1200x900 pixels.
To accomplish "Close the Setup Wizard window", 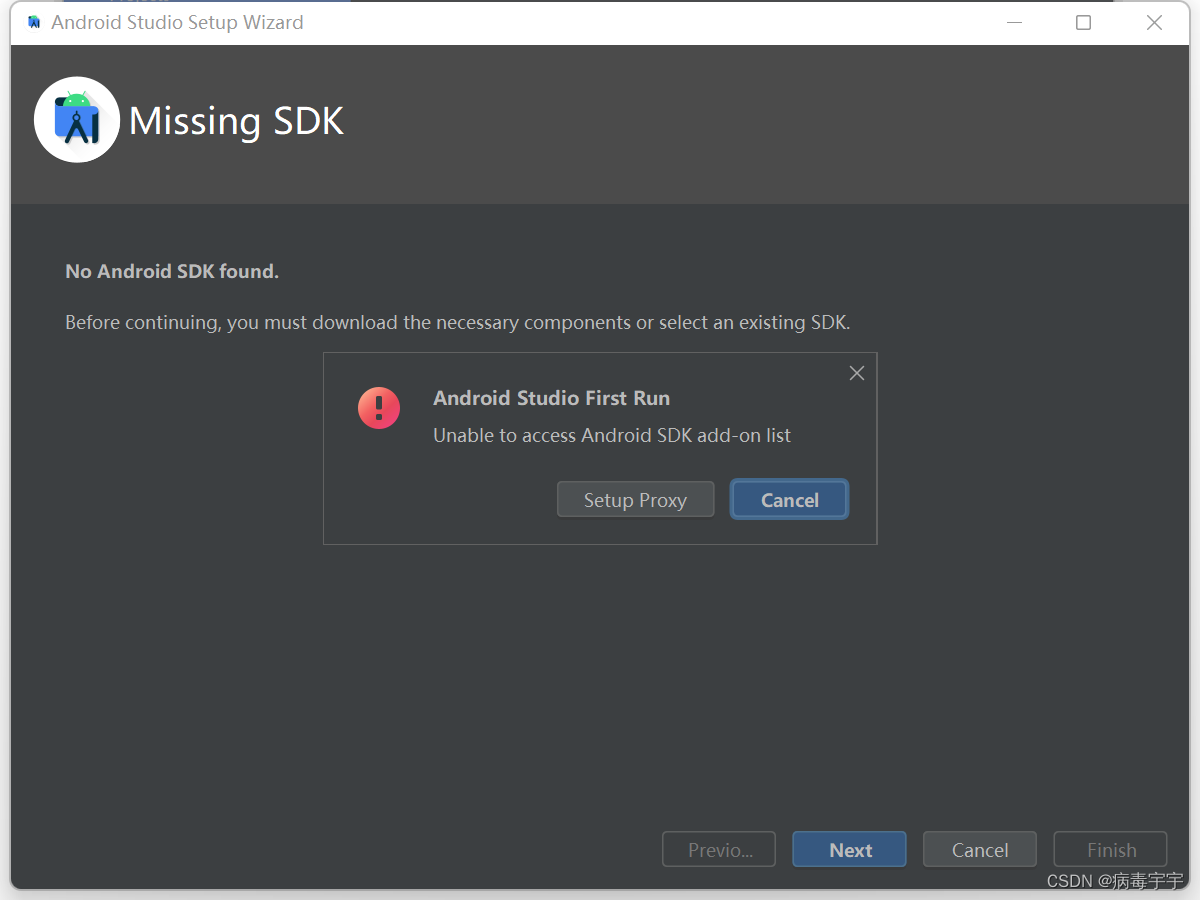I will [x=1154, y=22].
